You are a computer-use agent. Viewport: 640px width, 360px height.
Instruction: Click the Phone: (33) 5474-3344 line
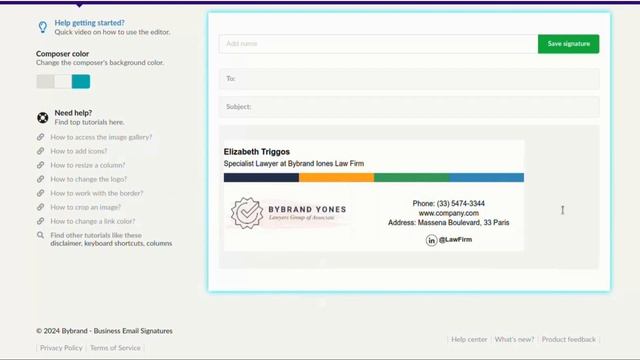pos(449,203)
